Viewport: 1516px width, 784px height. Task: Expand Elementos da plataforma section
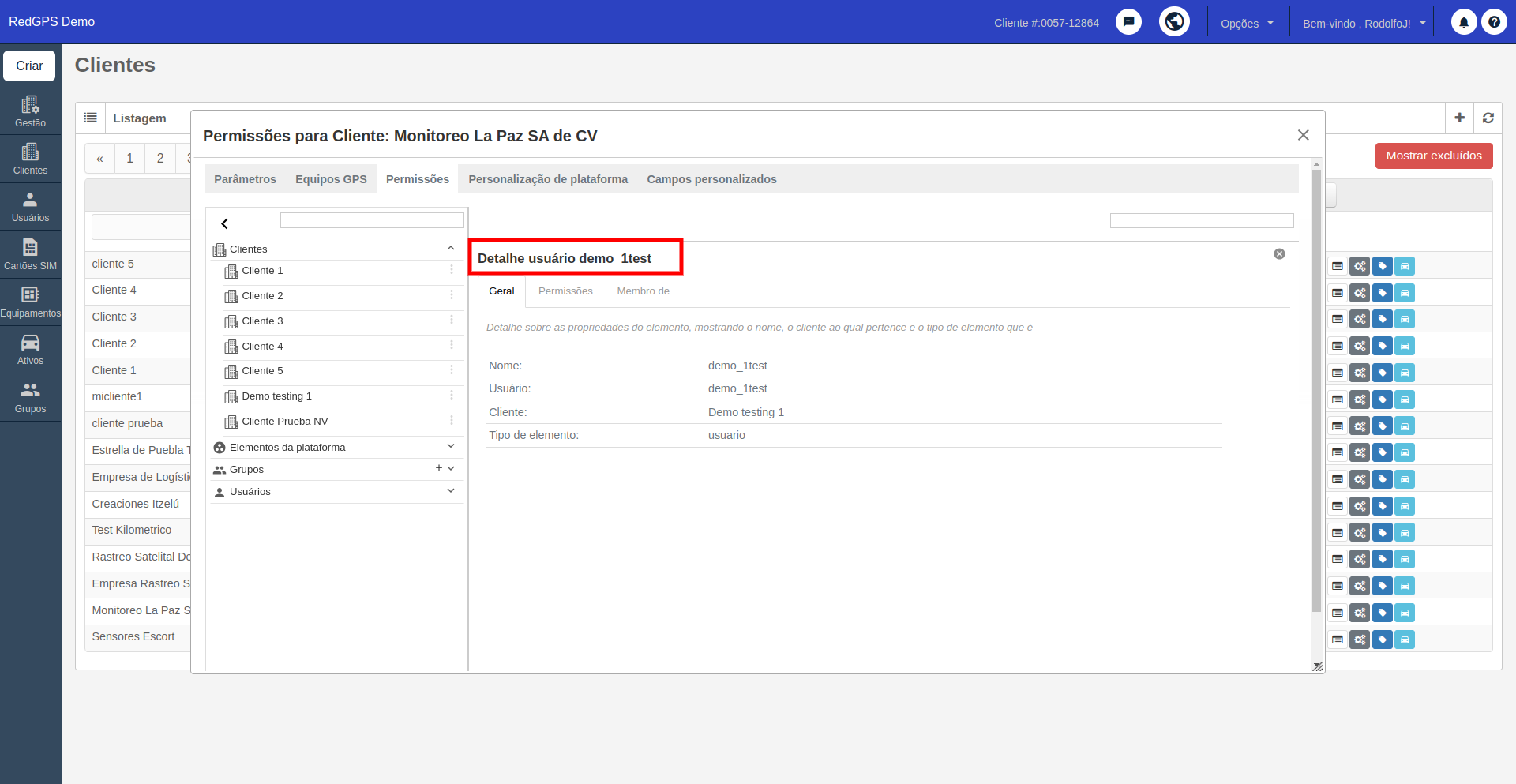[451, 446]
